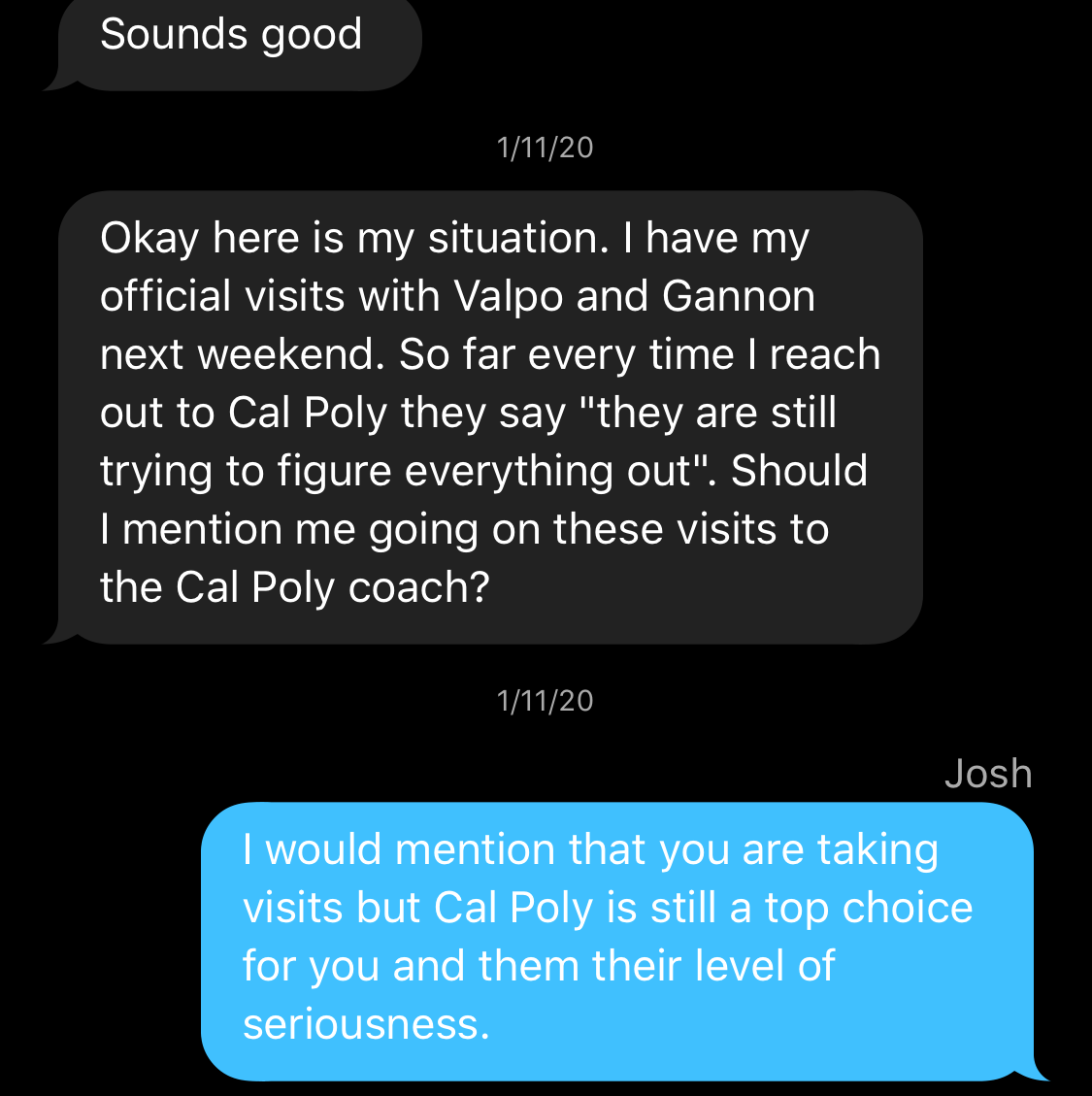The height and width of the screenshot is (1096, 1092).
Task: Click the word "Should" in the received message
Action: (x=799, y=471)
